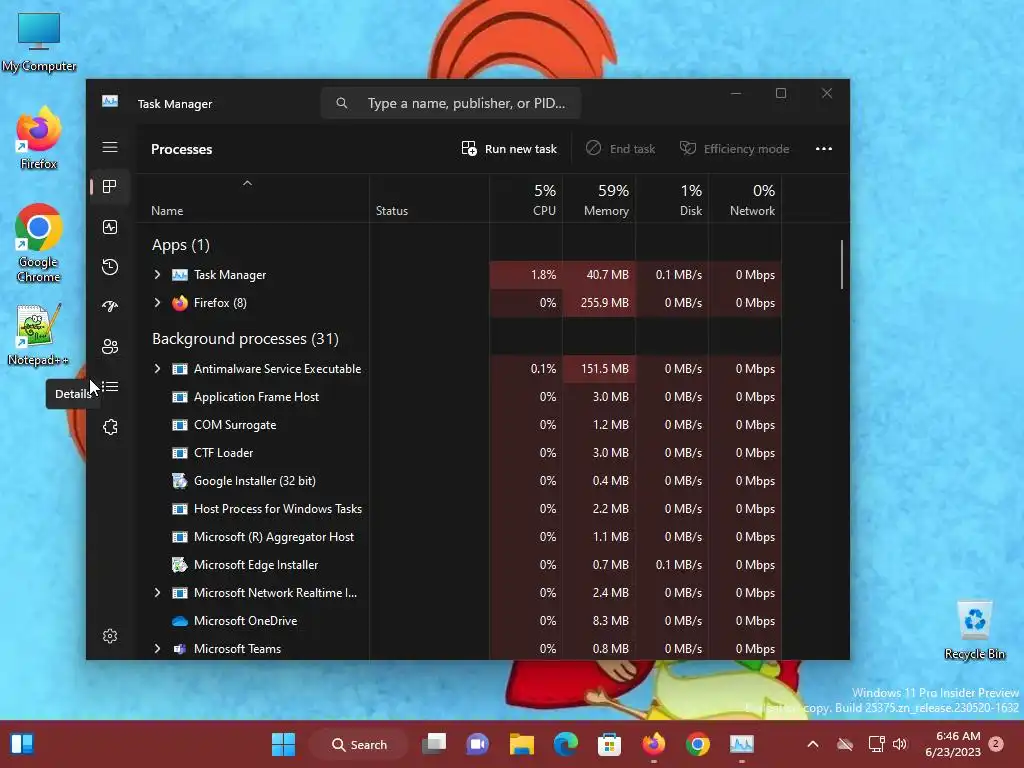Select Microsoft (R) Aggregator Host row
Image resolution: width=1024 pixels, height=768 pixels.
(x=458, y=537)
